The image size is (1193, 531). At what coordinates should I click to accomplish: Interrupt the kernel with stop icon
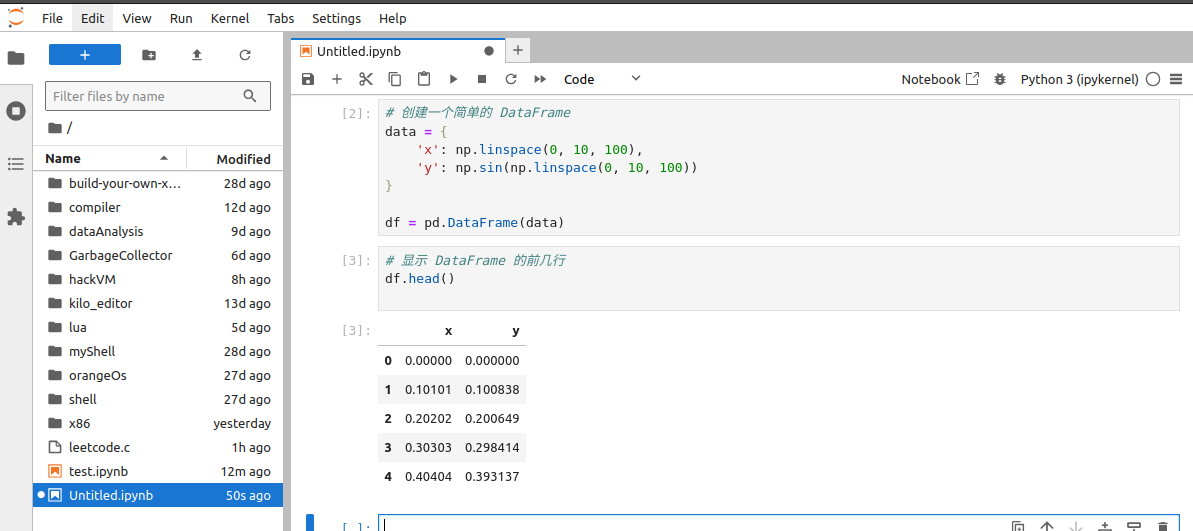(482, 79)
